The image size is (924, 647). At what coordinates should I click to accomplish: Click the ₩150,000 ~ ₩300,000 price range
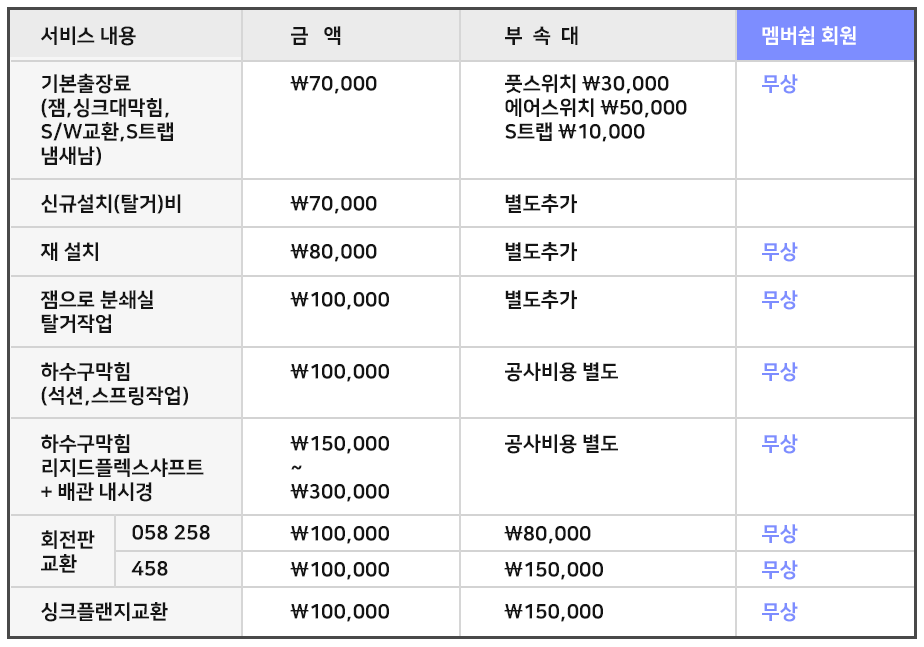340,467
